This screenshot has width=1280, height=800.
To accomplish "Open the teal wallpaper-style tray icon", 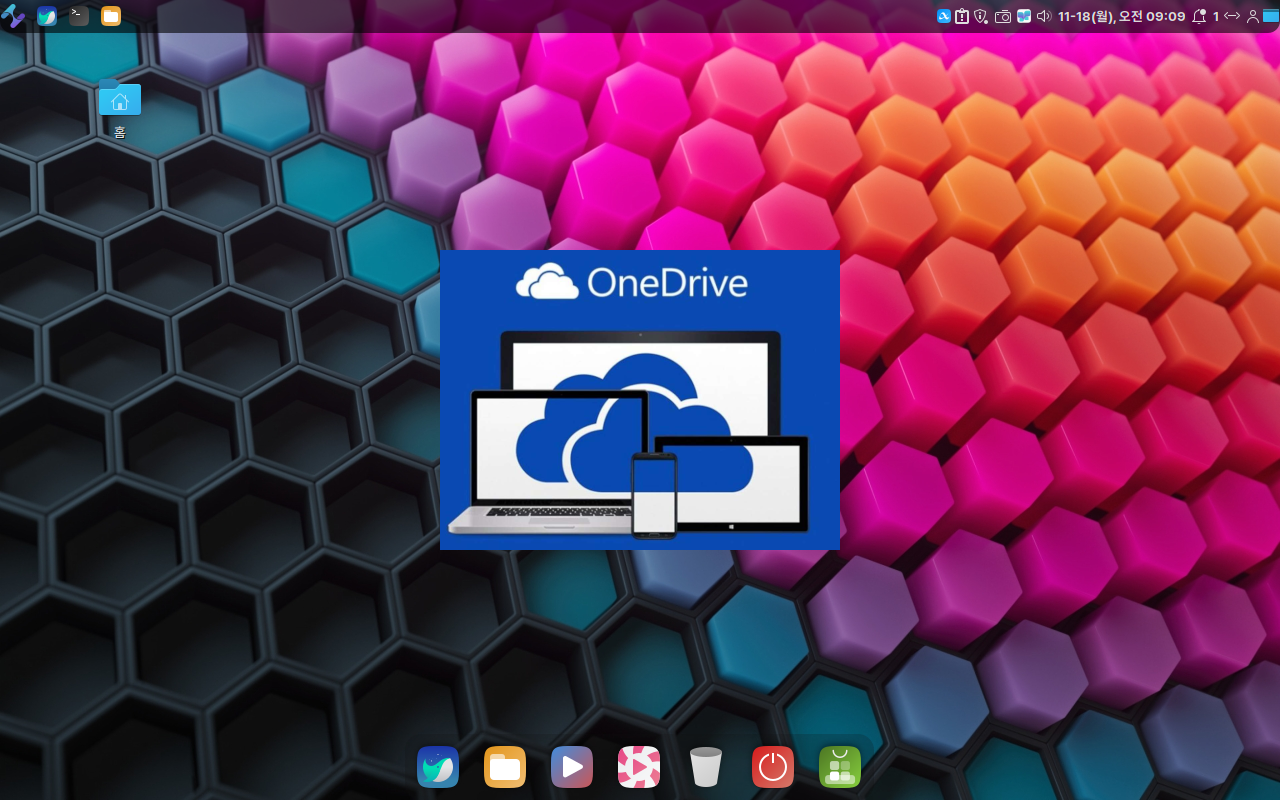I will pos(1024,16).
